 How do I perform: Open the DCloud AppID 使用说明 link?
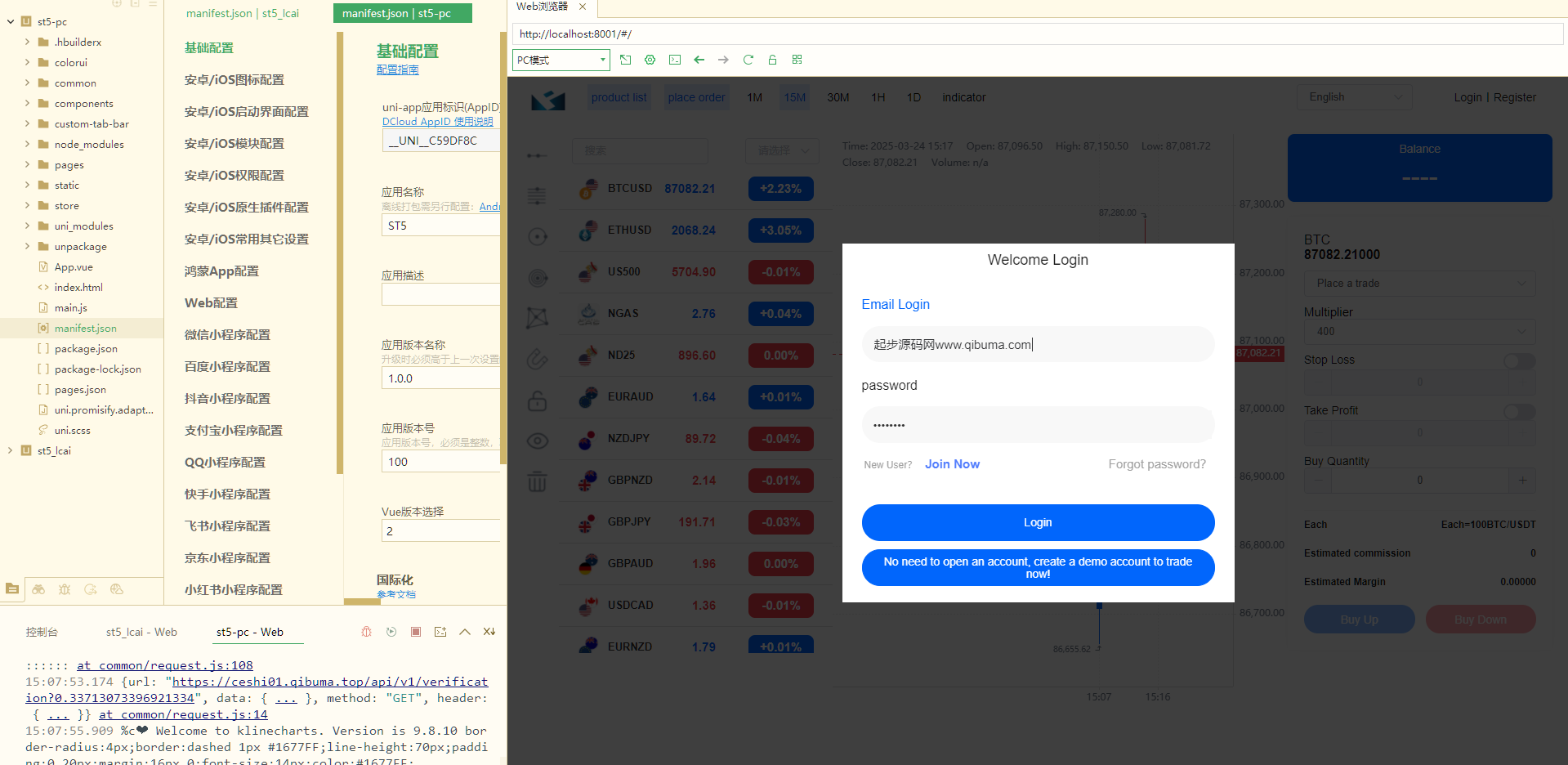[x=438, y=121]
